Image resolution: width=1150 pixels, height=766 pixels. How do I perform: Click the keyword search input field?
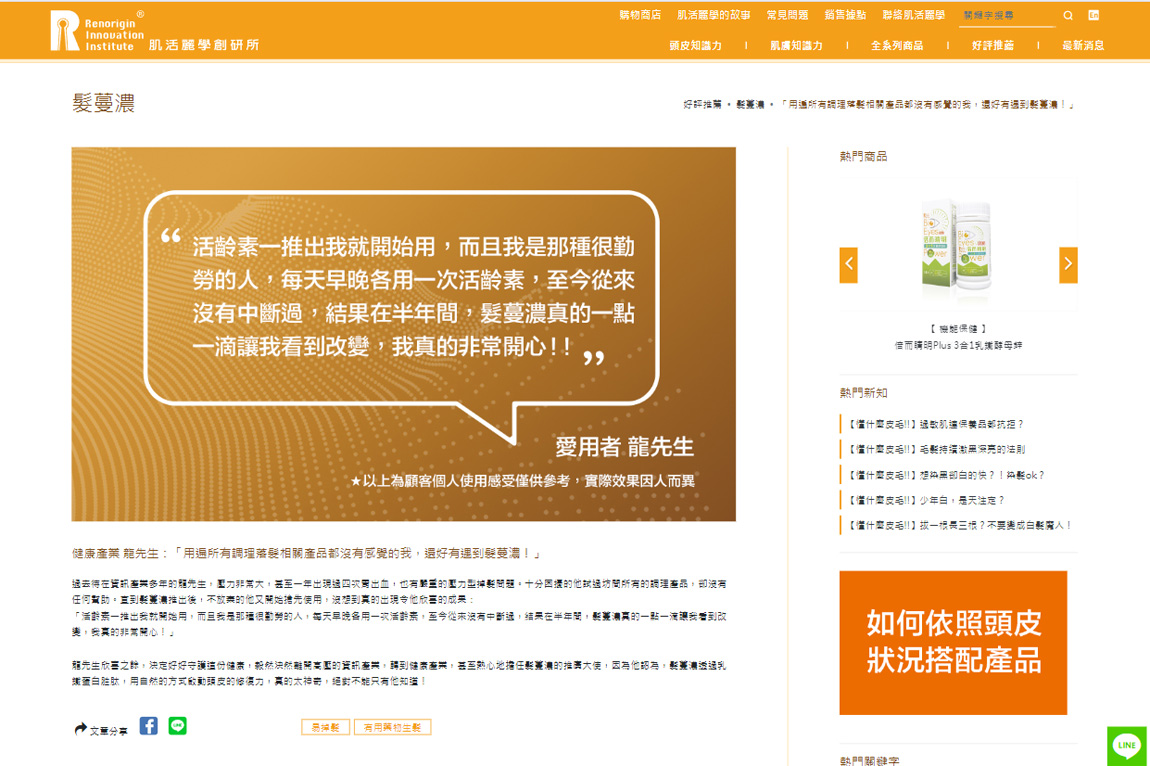click(x=1005, y=16)
